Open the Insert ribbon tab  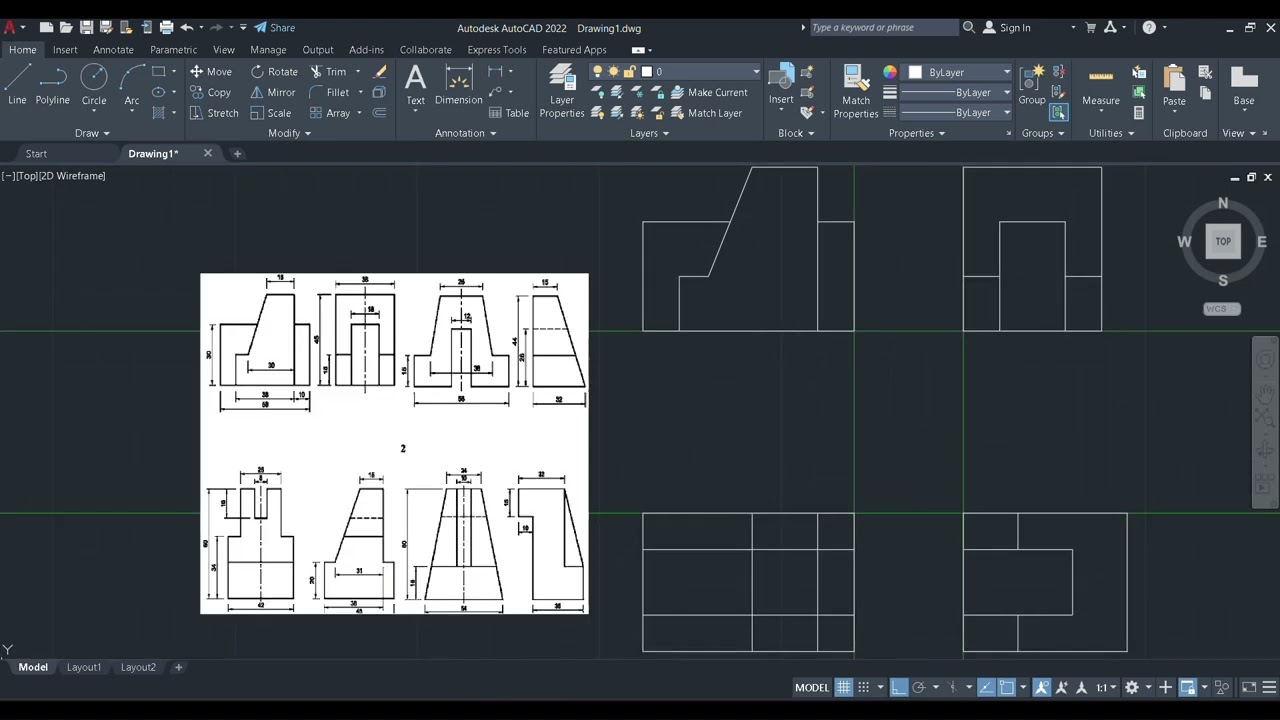click(65, 50)
